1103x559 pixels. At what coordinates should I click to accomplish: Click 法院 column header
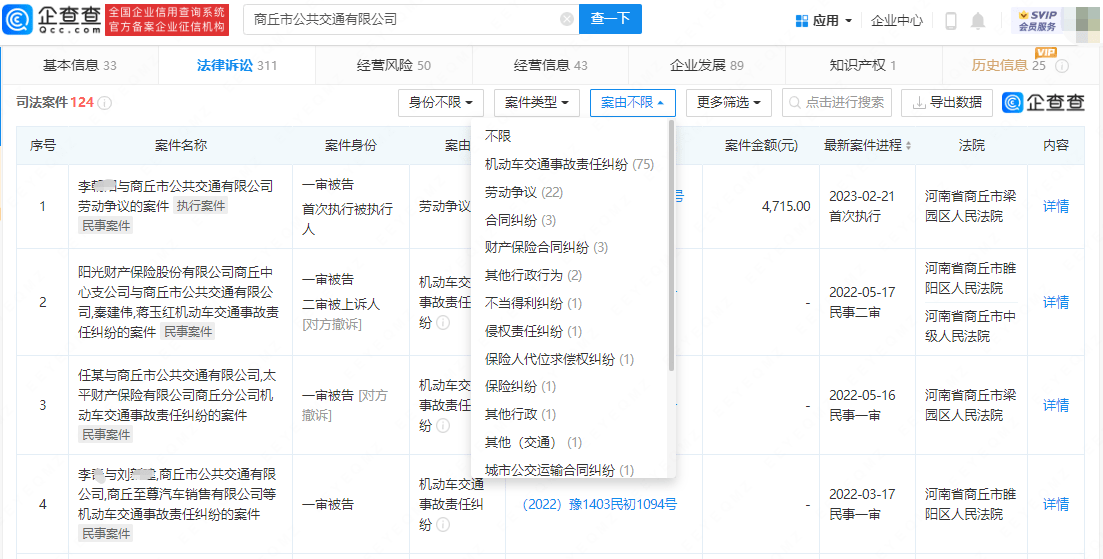tap(971, 146)
